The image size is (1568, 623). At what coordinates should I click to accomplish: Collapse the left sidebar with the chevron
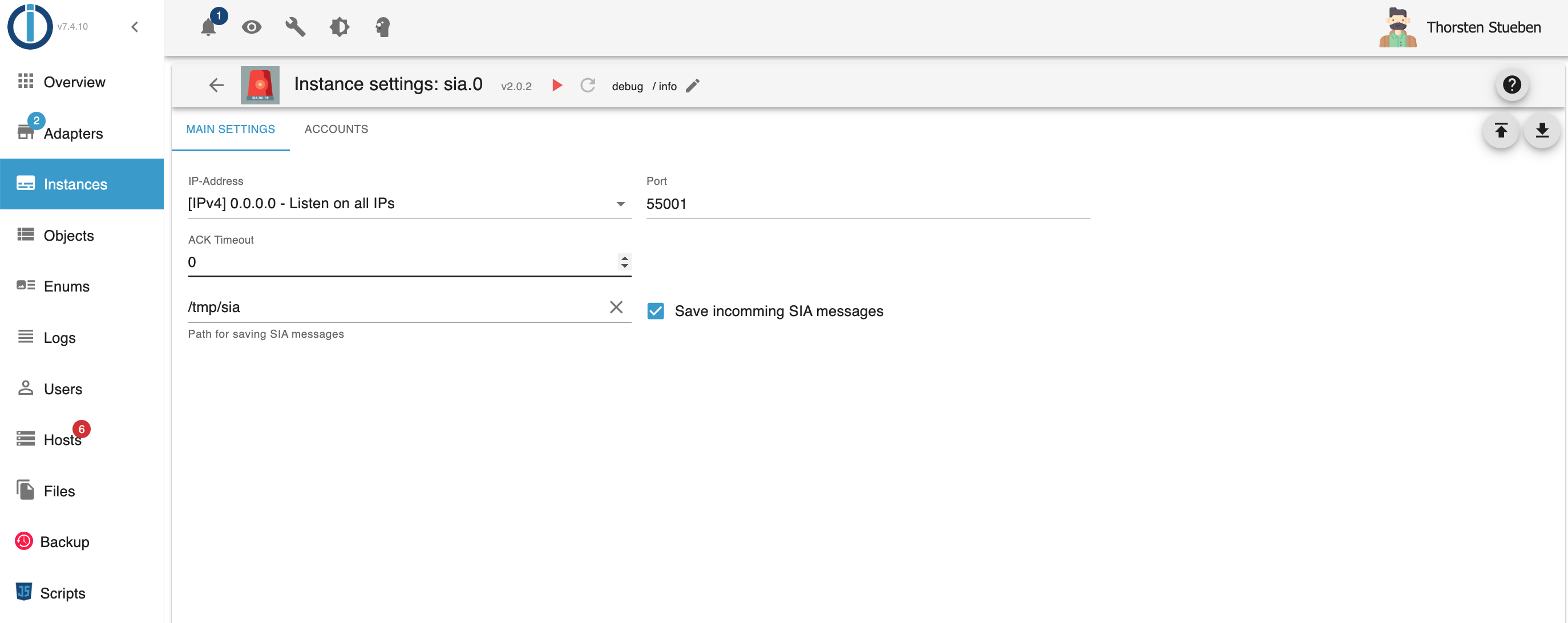coord(135,27)
